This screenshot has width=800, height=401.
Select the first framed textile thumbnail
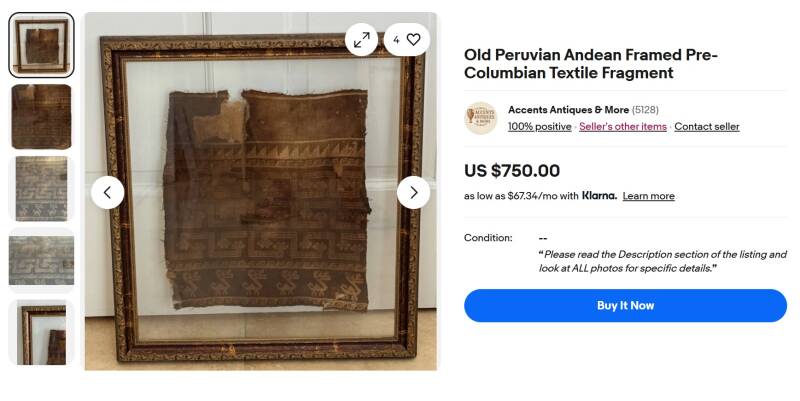click(41, 45)
